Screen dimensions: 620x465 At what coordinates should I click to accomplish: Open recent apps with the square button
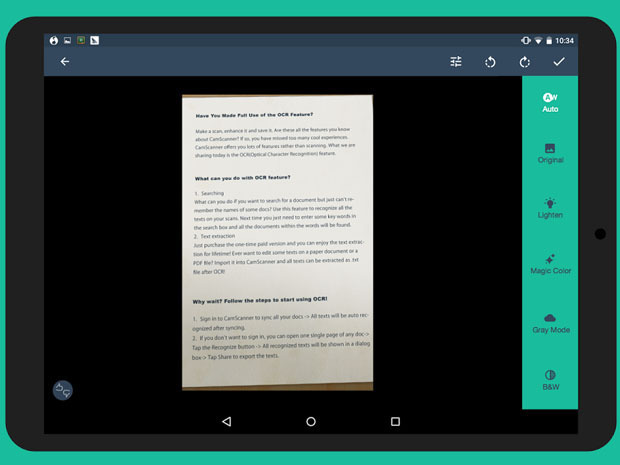coord(395,422)
